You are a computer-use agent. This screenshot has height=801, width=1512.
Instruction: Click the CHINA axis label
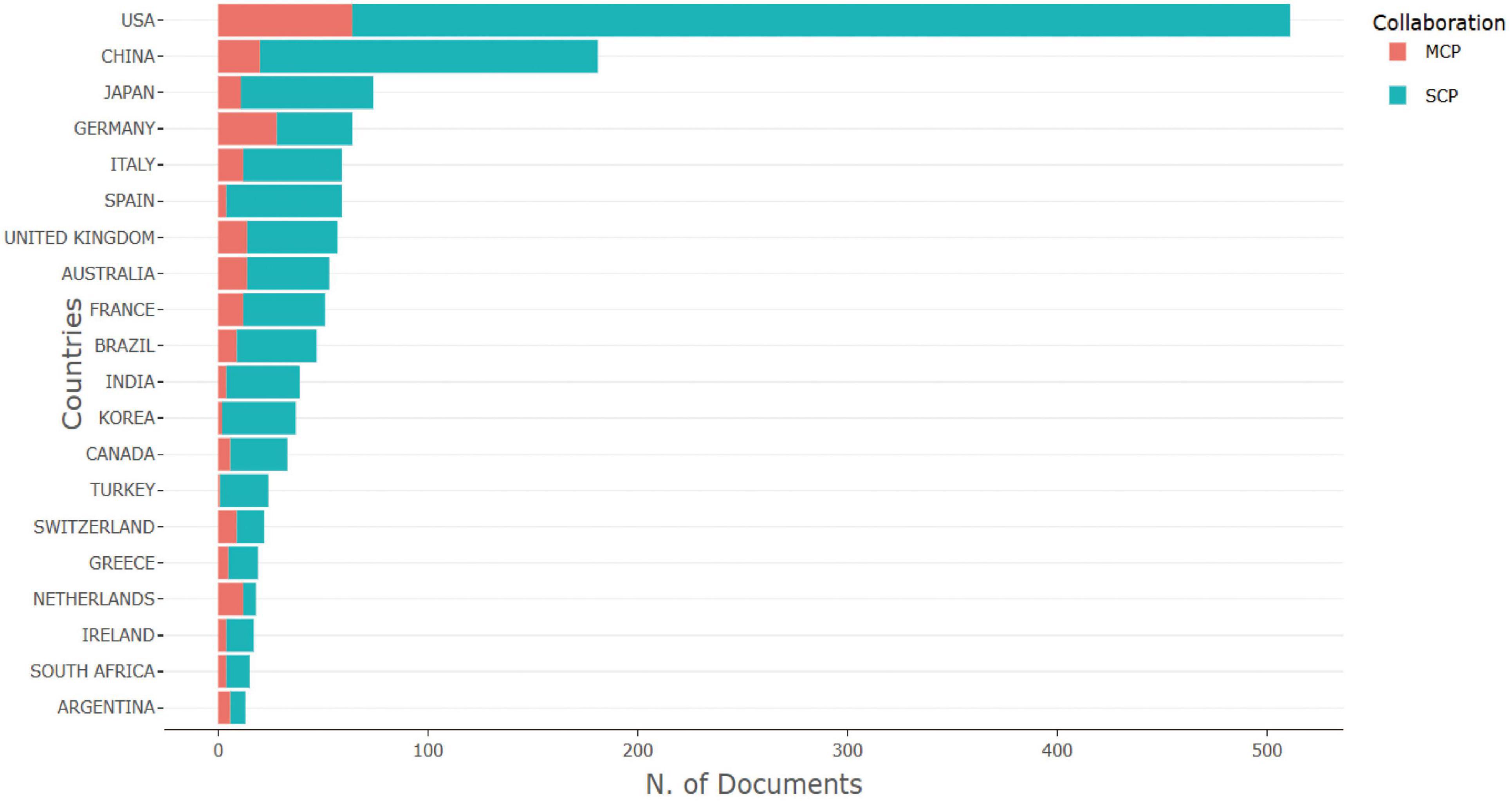coord(128,56)
